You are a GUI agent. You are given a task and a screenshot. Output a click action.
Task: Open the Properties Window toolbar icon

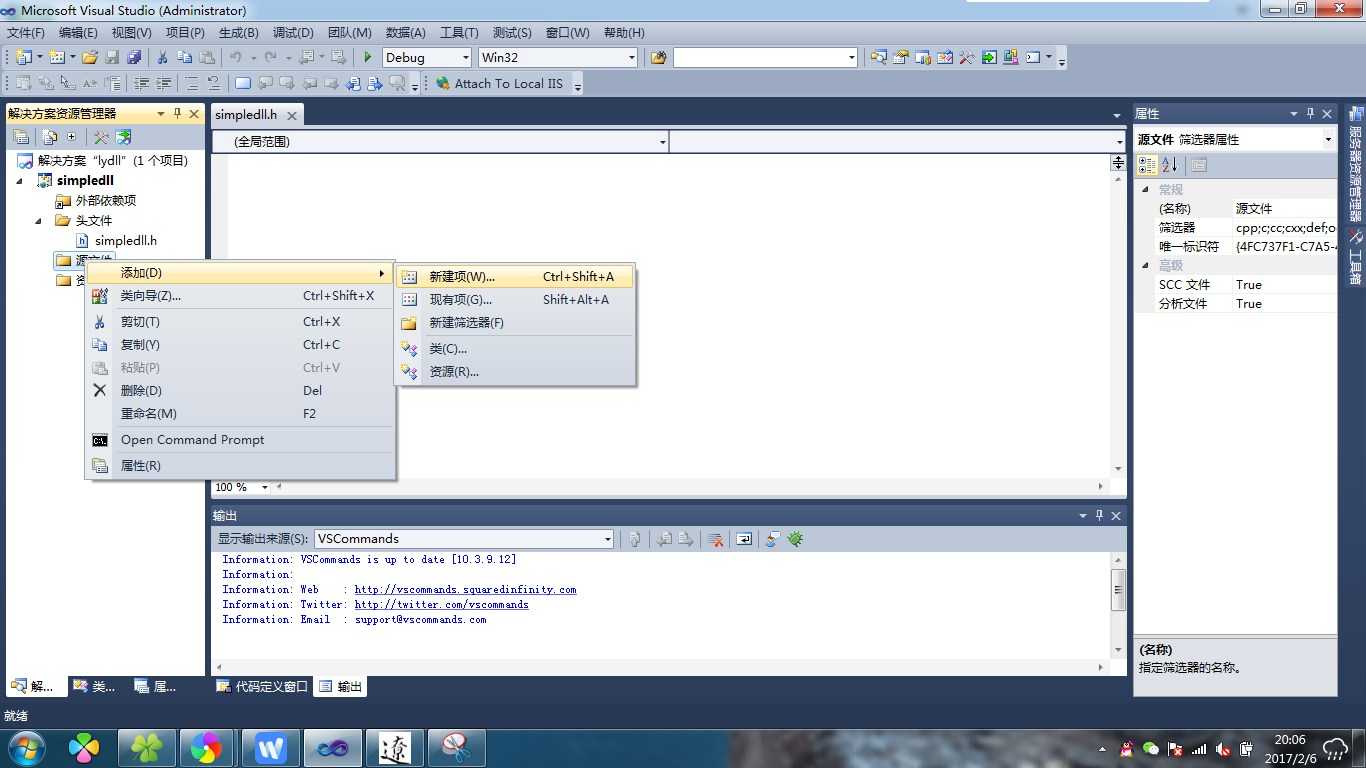pos(901,57)
